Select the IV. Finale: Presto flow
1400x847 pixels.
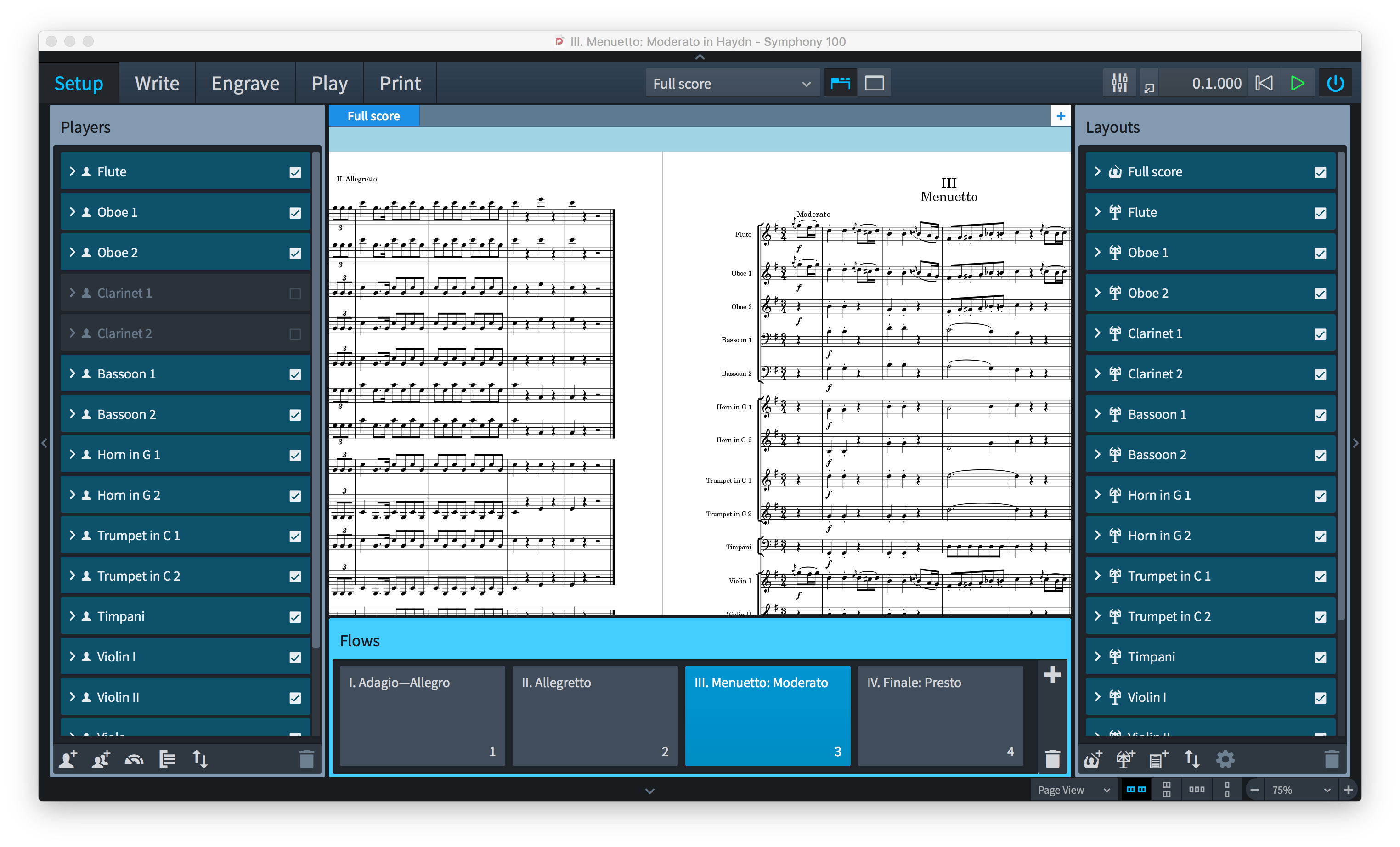(940, 716)
